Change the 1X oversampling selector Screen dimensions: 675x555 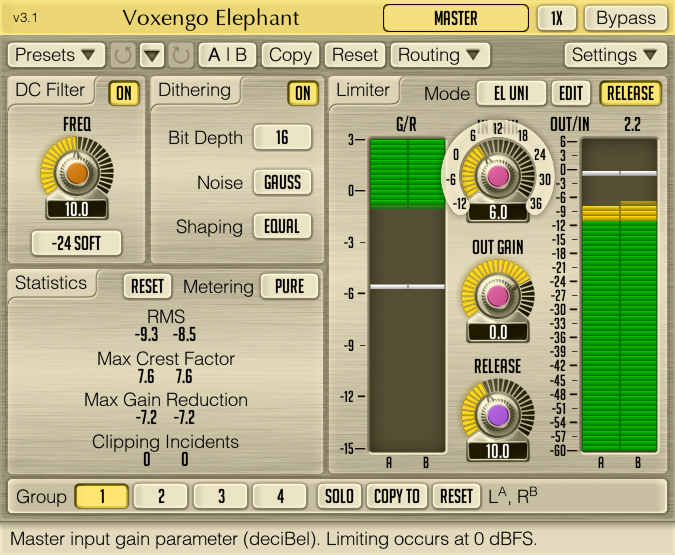pos(557,18)
